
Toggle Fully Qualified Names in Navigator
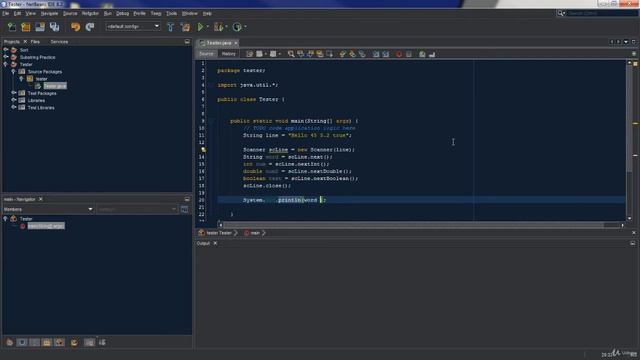point(74,342)
